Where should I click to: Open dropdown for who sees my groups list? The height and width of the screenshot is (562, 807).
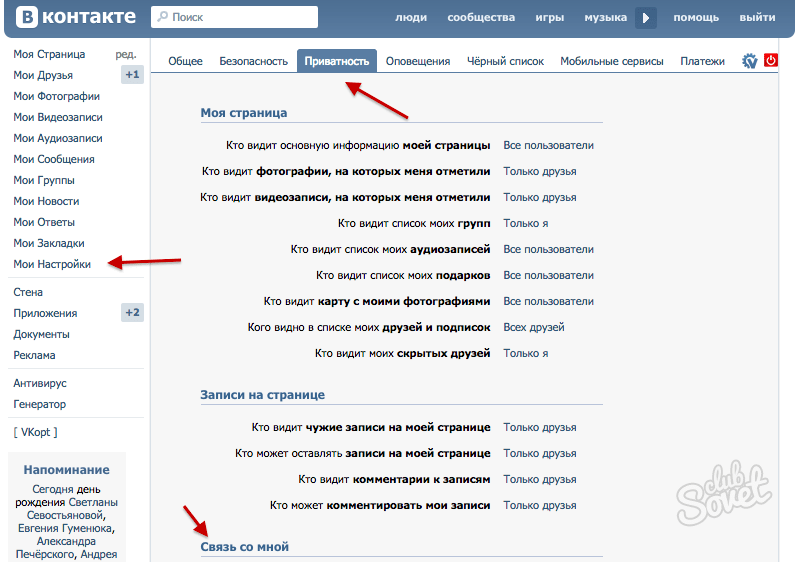pos(525,223)
